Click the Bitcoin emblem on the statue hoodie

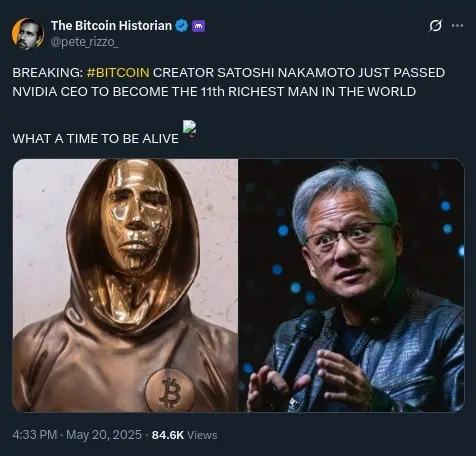(x=170, y=390)
